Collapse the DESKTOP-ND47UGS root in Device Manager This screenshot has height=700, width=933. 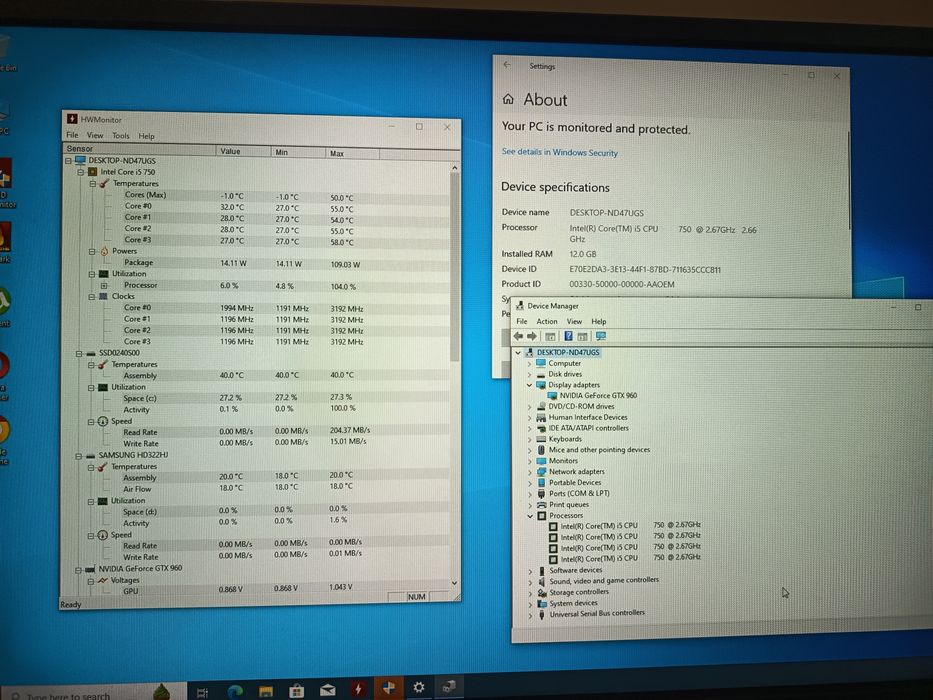pos(518,352)
